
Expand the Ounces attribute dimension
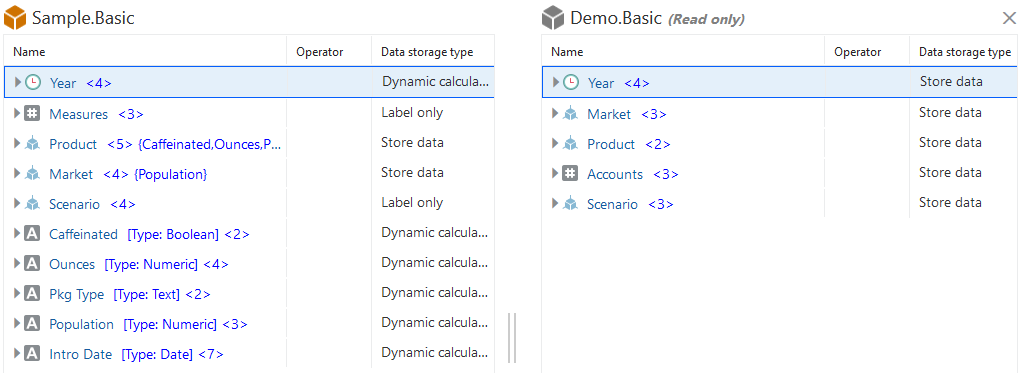17,264
